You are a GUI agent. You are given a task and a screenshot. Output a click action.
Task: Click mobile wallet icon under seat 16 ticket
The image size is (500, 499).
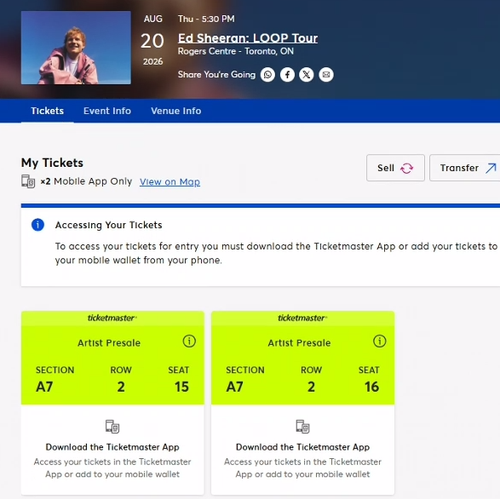pos(303,426)
